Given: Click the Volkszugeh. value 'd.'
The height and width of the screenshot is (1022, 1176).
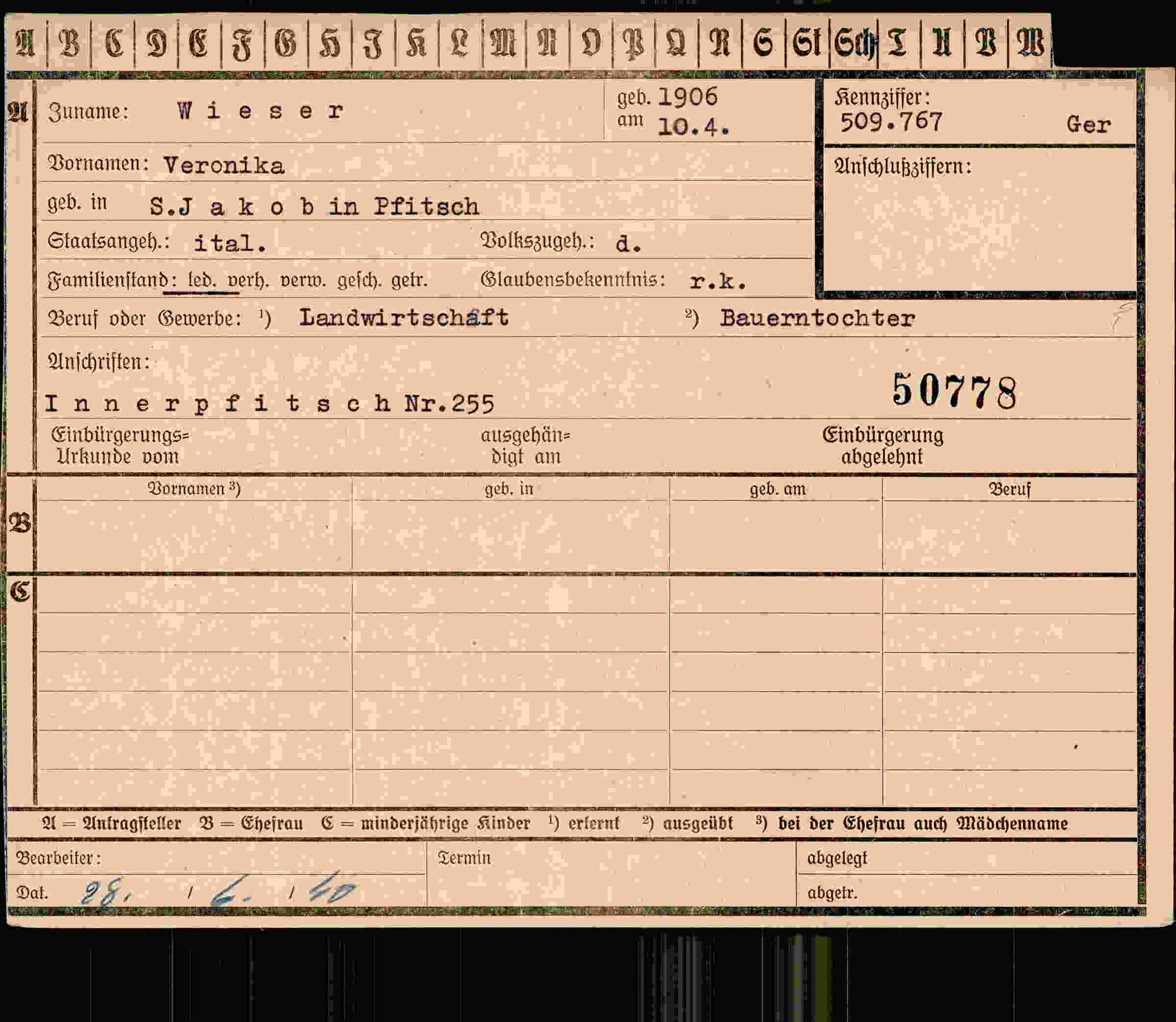Looking at the screenshot, I should [629, 245].
